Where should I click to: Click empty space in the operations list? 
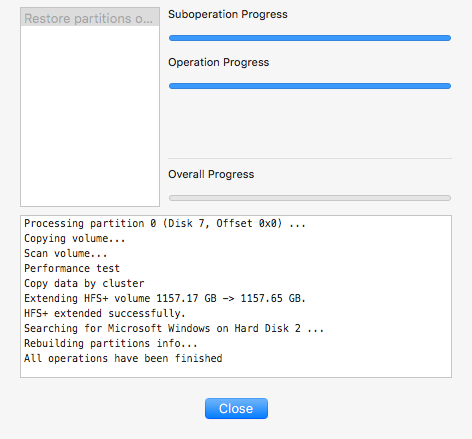90,117
